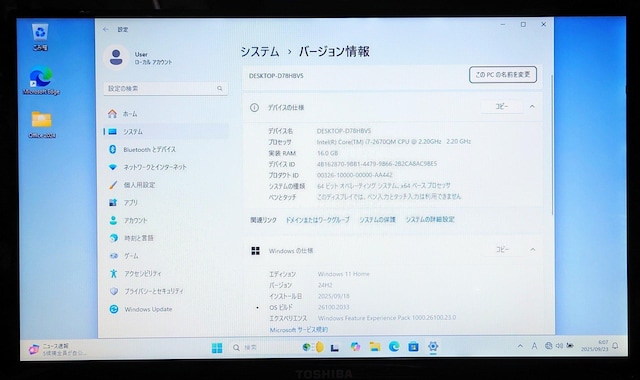Open the task view icon on taskbar

click(x=335, y=347)
